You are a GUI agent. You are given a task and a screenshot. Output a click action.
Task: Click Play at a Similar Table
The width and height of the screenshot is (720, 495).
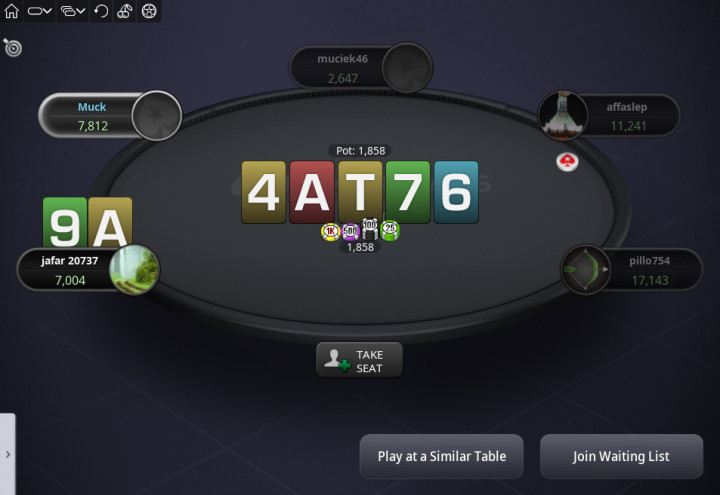pos(441,456)
